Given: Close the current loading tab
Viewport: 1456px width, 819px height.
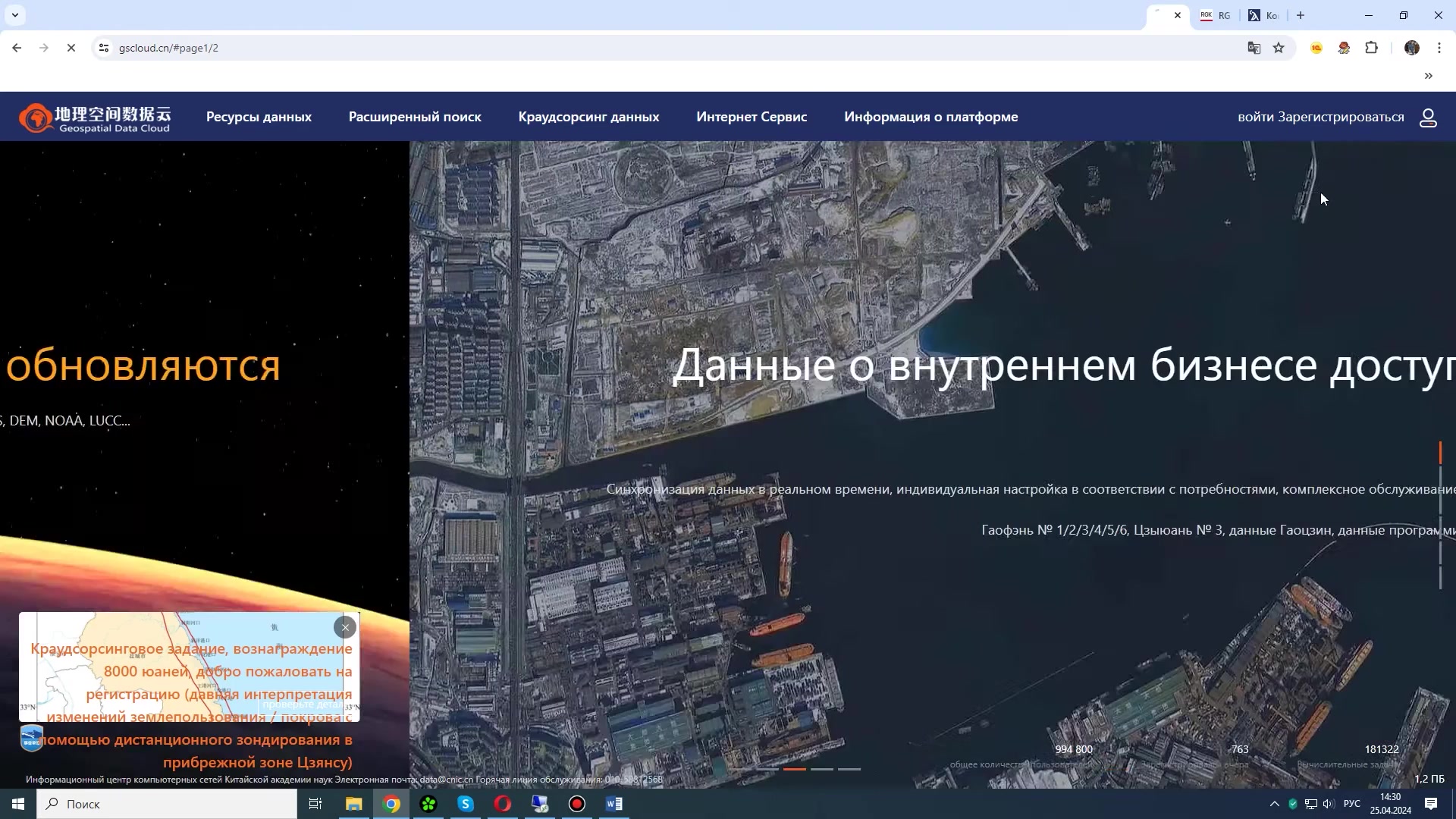Looking at the screenshot, I should pyautogui.click(x=1178, y=15).
